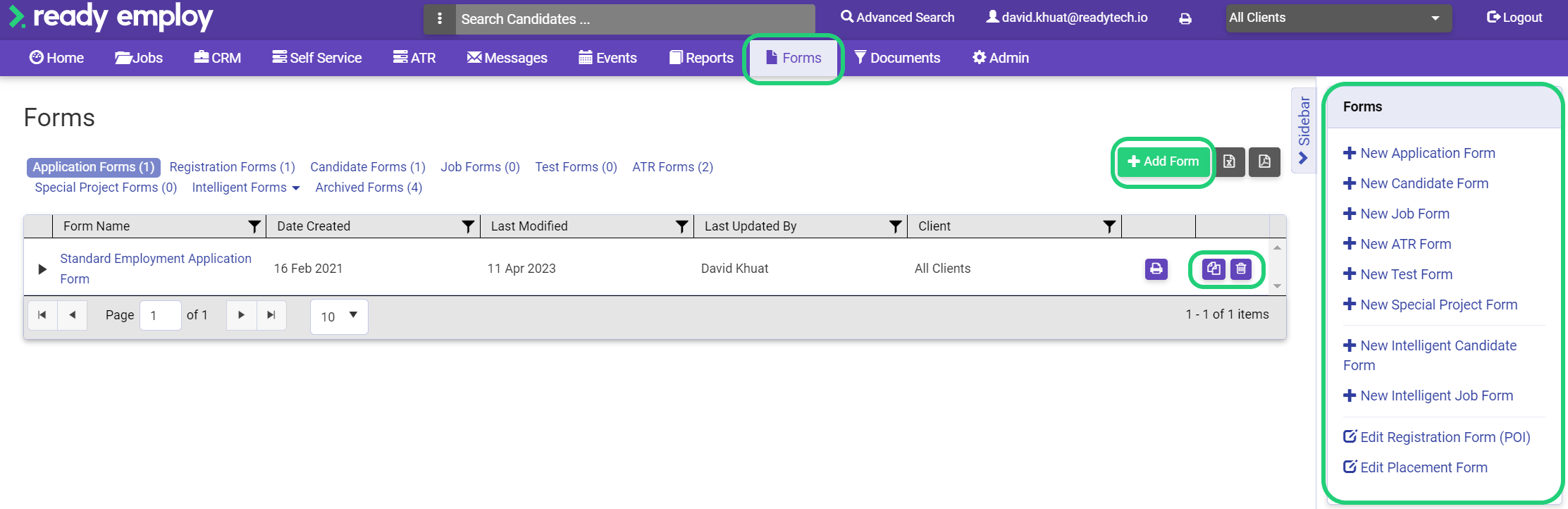Open the Form Name column filter
The image size is (1568, 509).
point(254,226)
